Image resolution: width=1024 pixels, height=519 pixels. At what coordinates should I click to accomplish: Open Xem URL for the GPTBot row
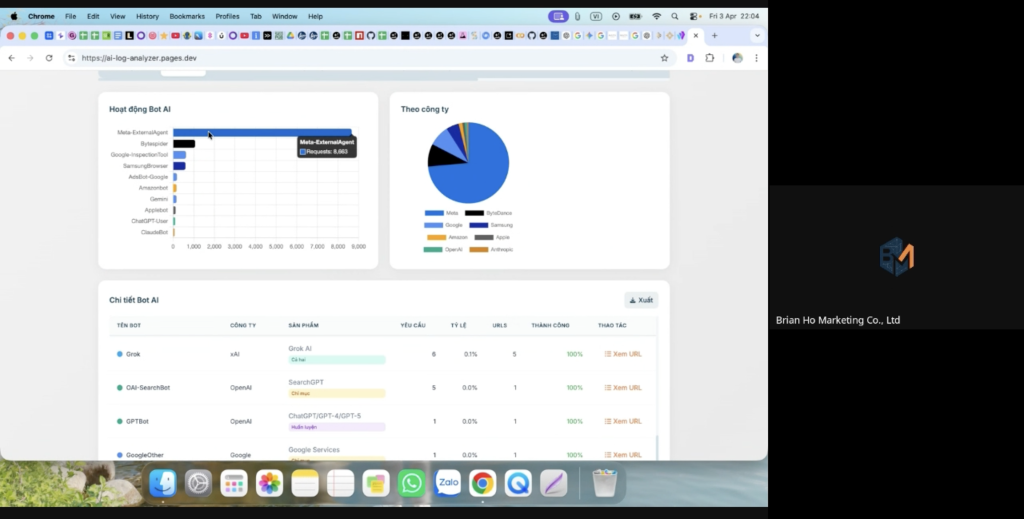[x=623, y=421]
